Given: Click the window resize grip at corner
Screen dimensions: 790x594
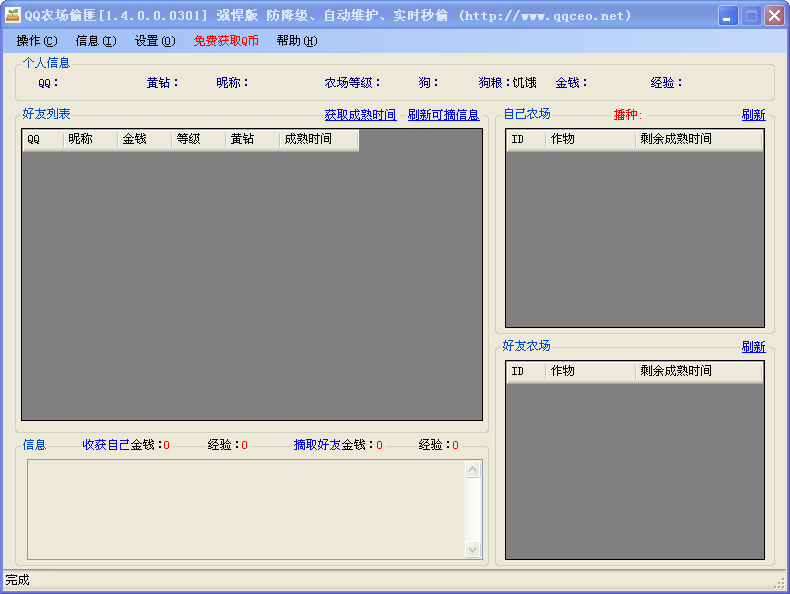Looking at the screenshot, I should pyautogui.click(x=779, y=583).
